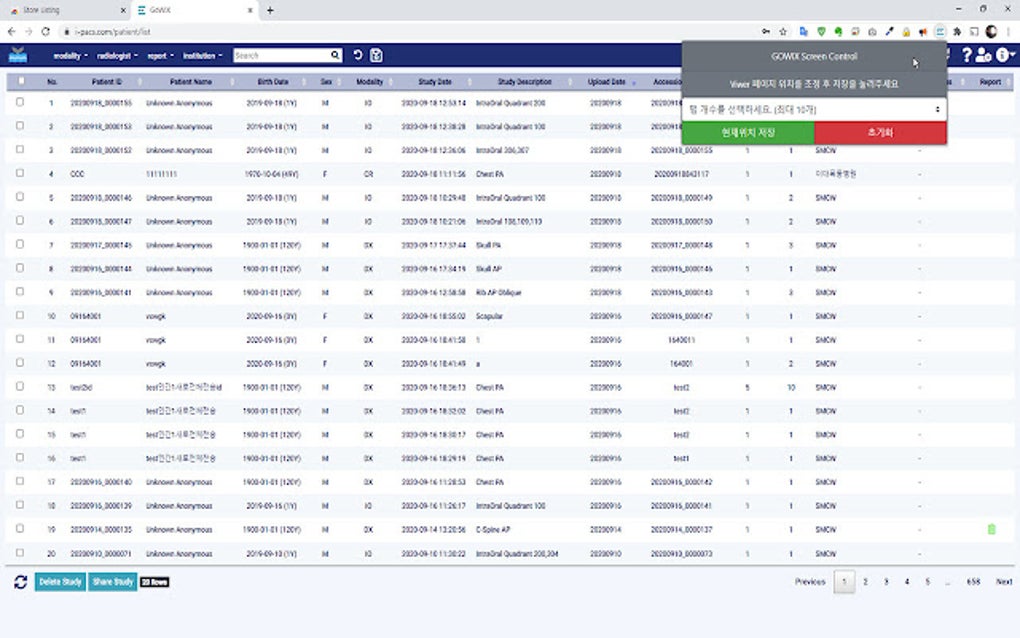Screen dimensions: 1020x638
Task: Click the circular reload icon next to search
Action: point(356,54)
